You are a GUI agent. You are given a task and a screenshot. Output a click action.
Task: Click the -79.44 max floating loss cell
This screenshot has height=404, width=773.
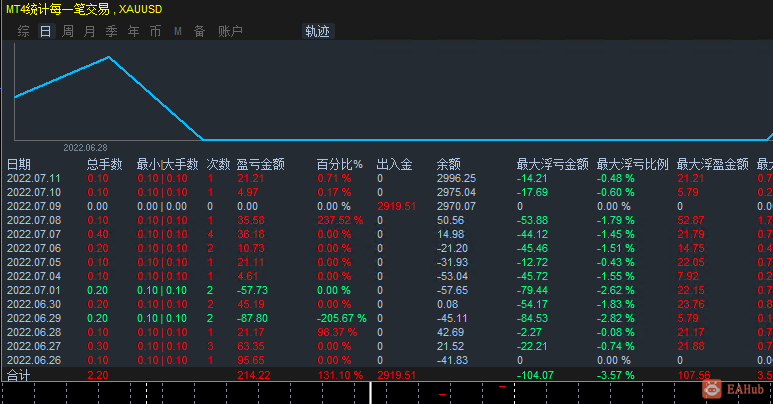(x=532, y=290)
